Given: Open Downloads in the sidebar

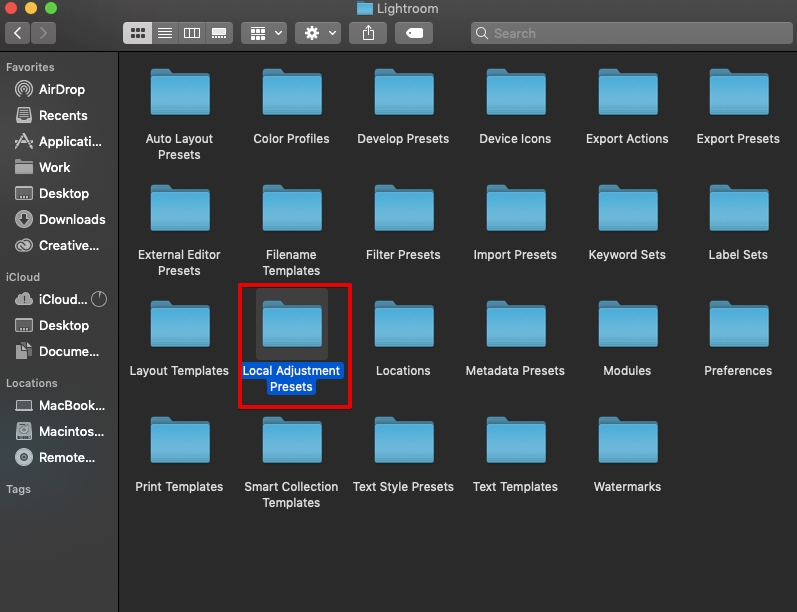Looking at the screenshot, I should [x=59, y=219].
